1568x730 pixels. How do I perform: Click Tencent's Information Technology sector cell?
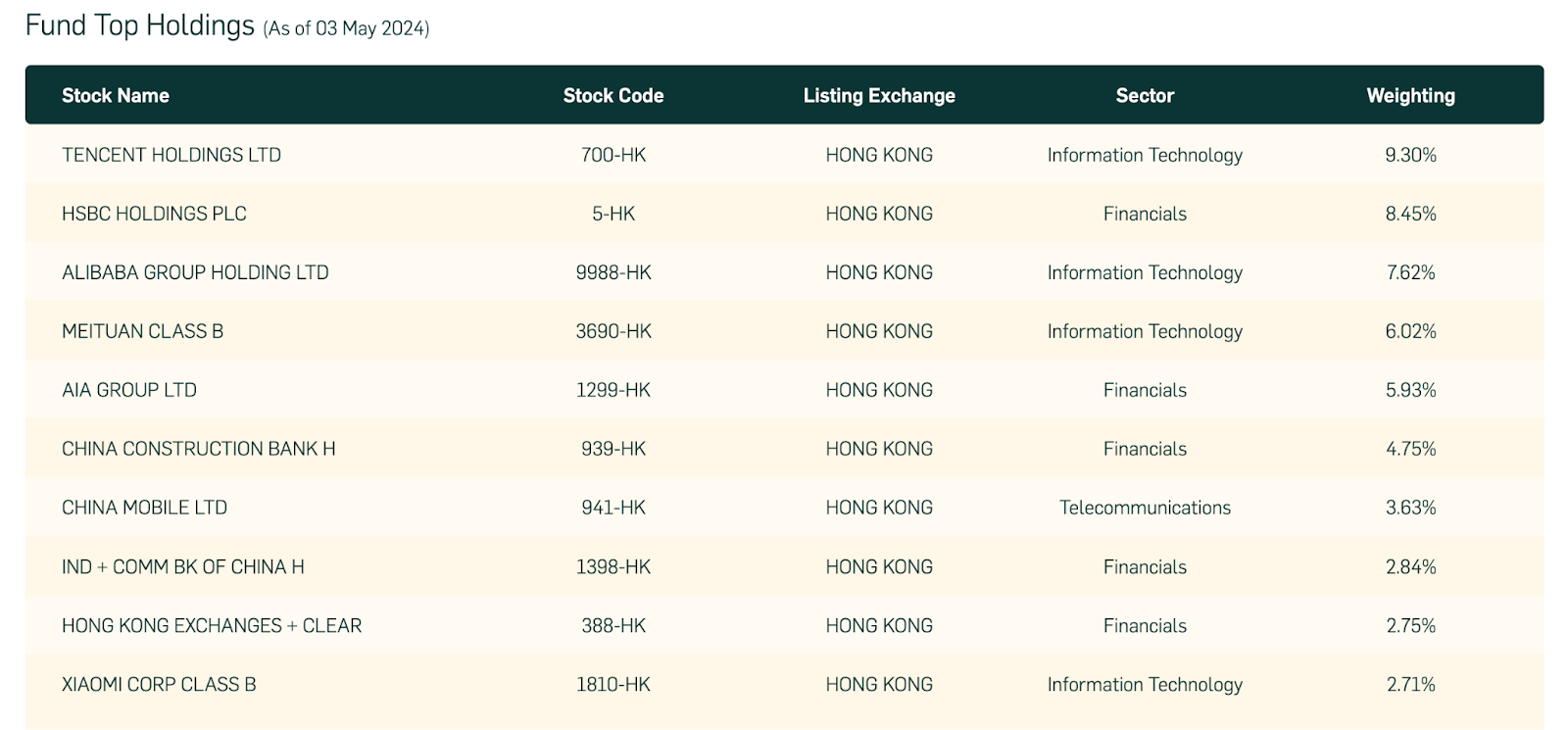click(1145, 155)
